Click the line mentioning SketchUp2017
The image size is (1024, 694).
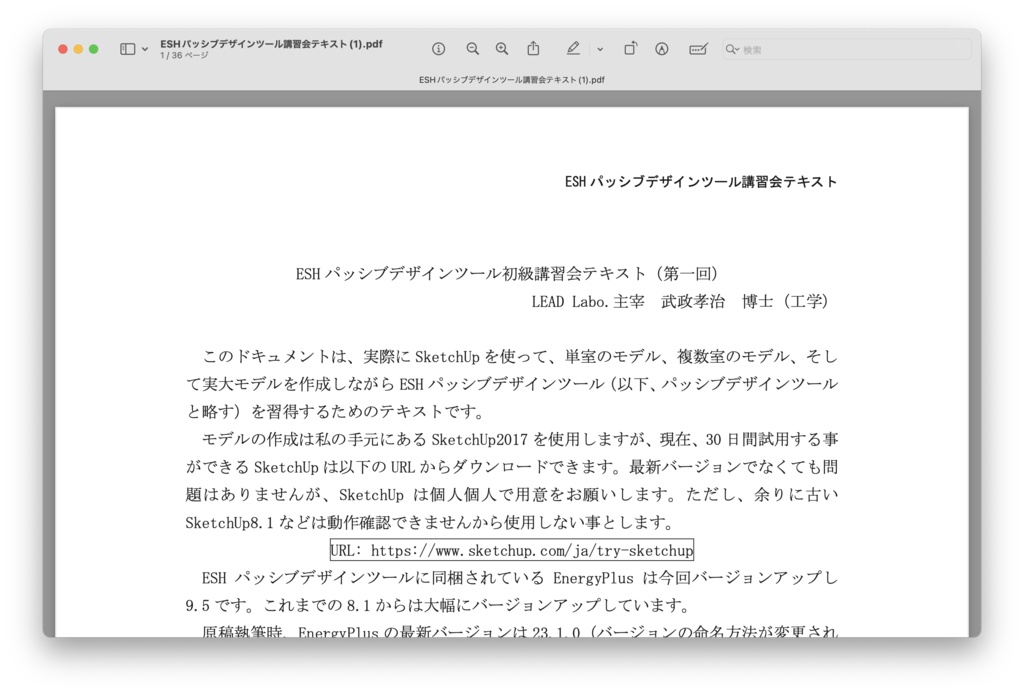click(520, 439)
